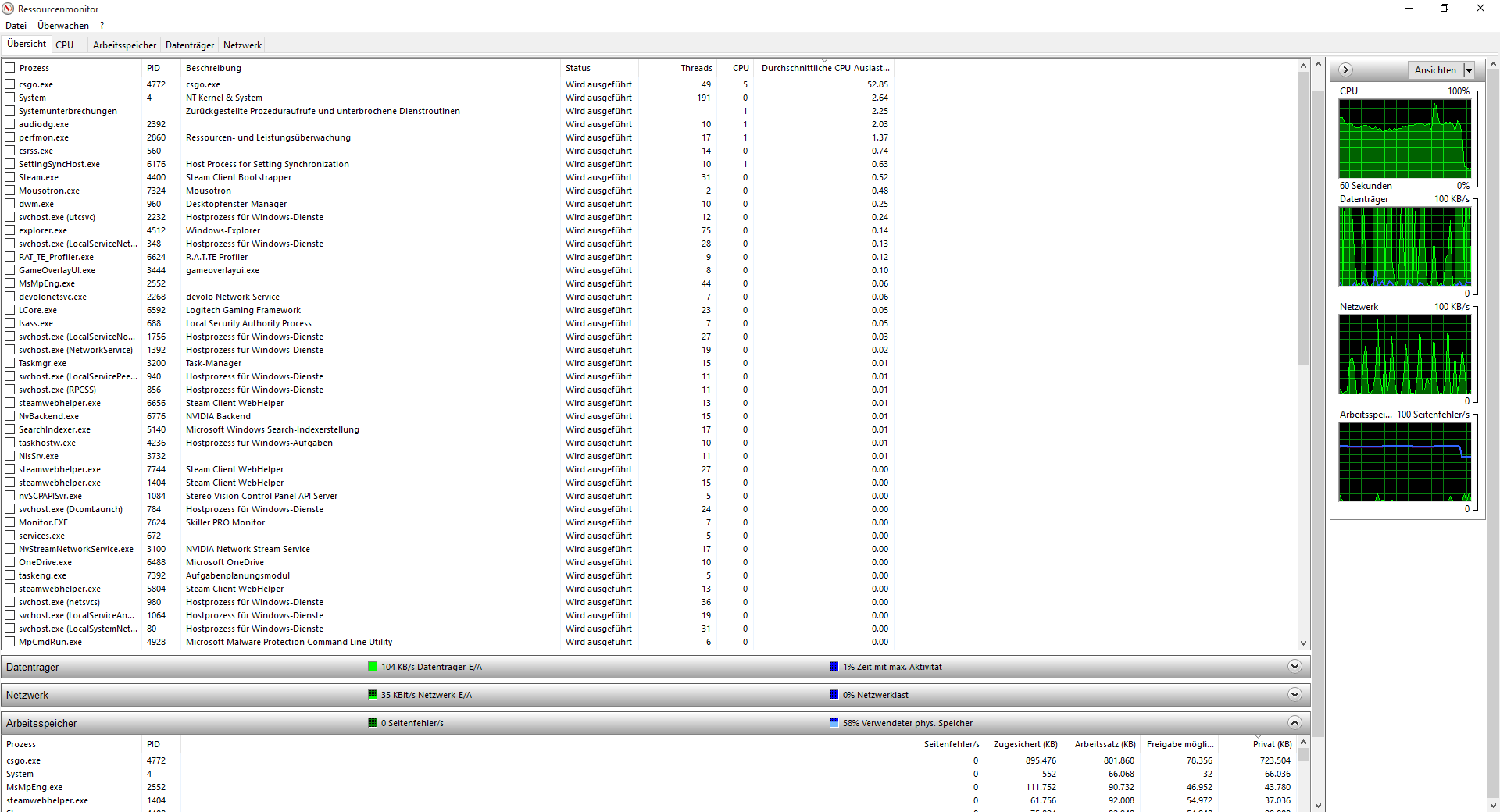Check the Steam.exe checkbox

click(x=10, y=177)
